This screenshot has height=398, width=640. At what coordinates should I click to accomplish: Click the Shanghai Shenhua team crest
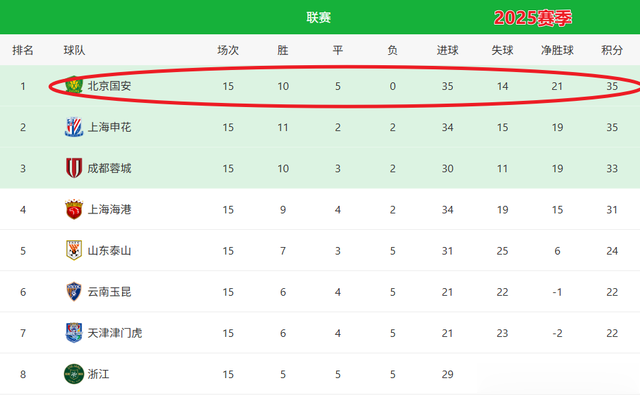click(x=74, y=127)
